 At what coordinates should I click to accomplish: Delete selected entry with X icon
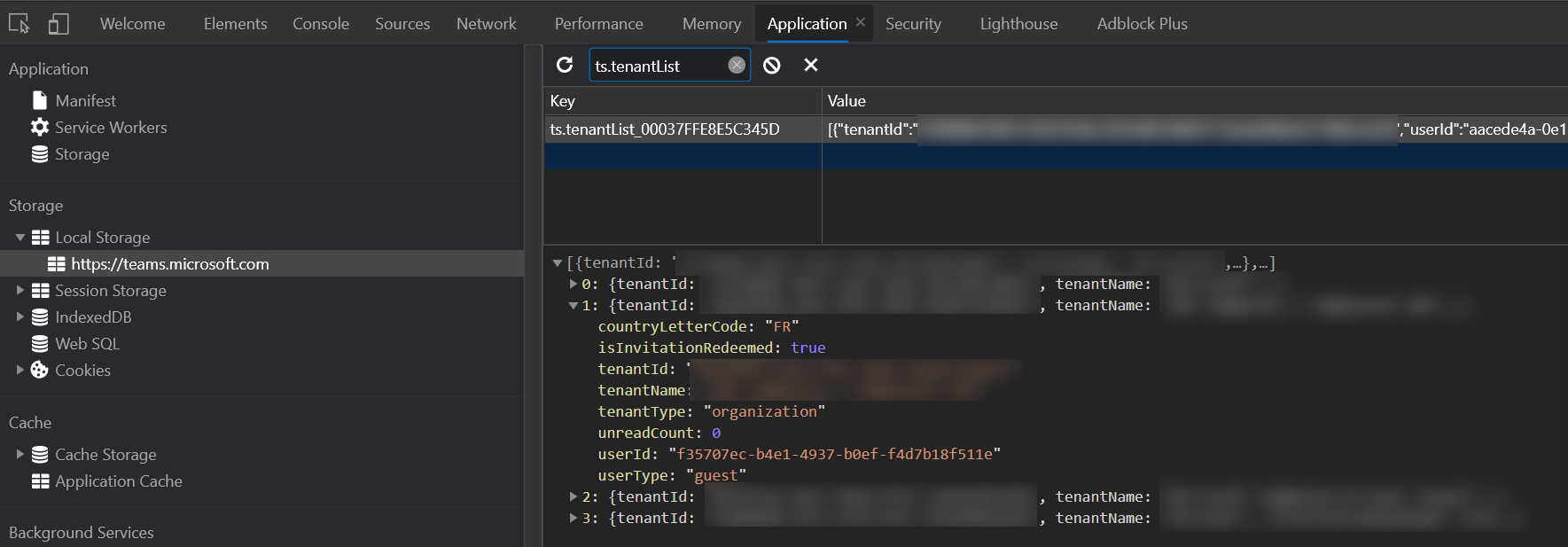[x=810, y=65]
